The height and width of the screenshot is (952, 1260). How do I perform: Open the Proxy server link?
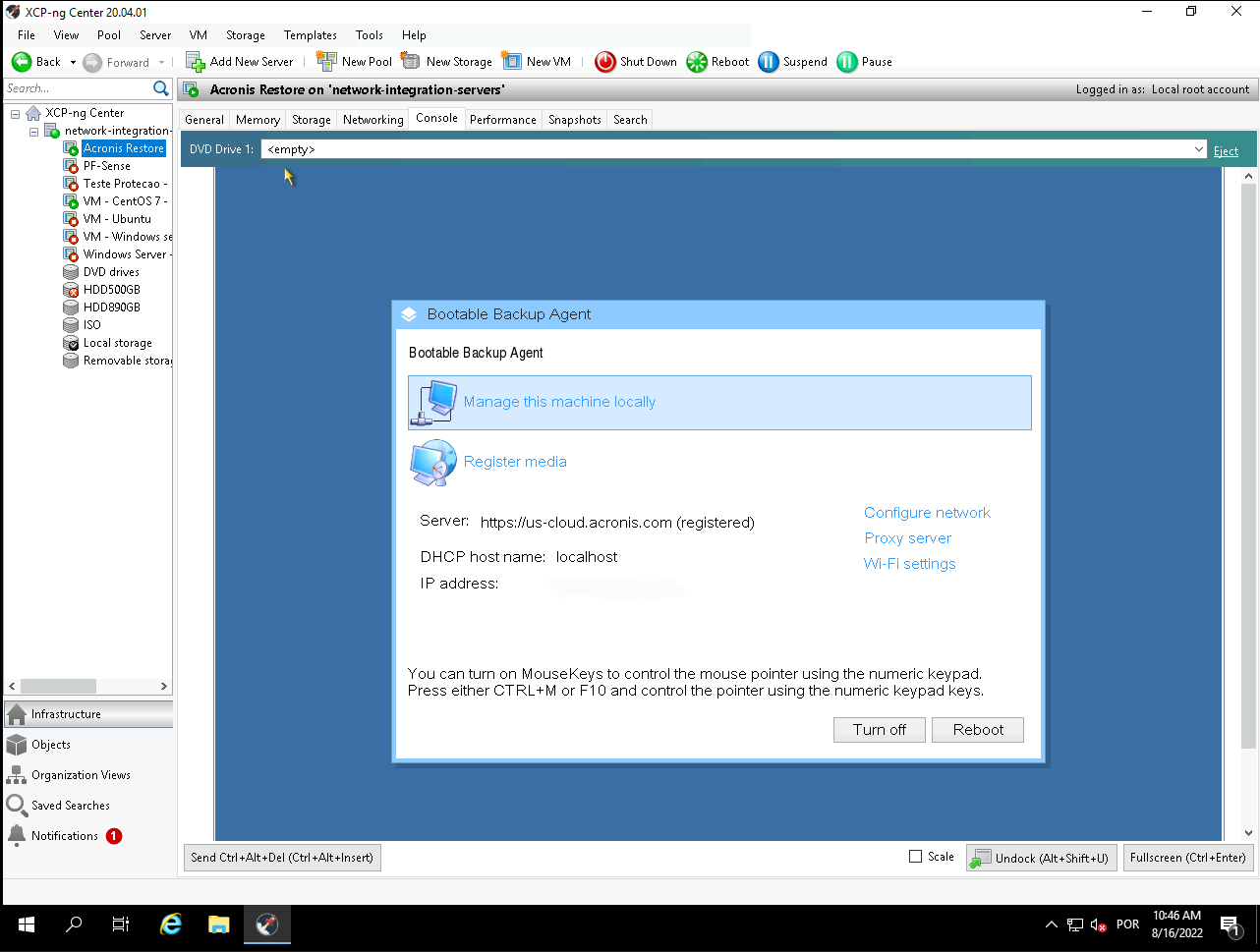pos(908,538)
